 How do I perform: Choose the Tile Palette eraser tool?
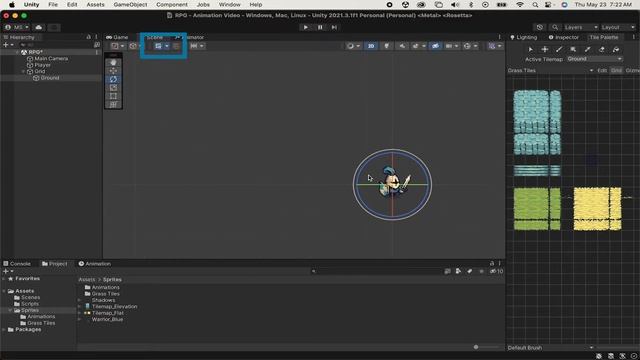tap(602, 49)
